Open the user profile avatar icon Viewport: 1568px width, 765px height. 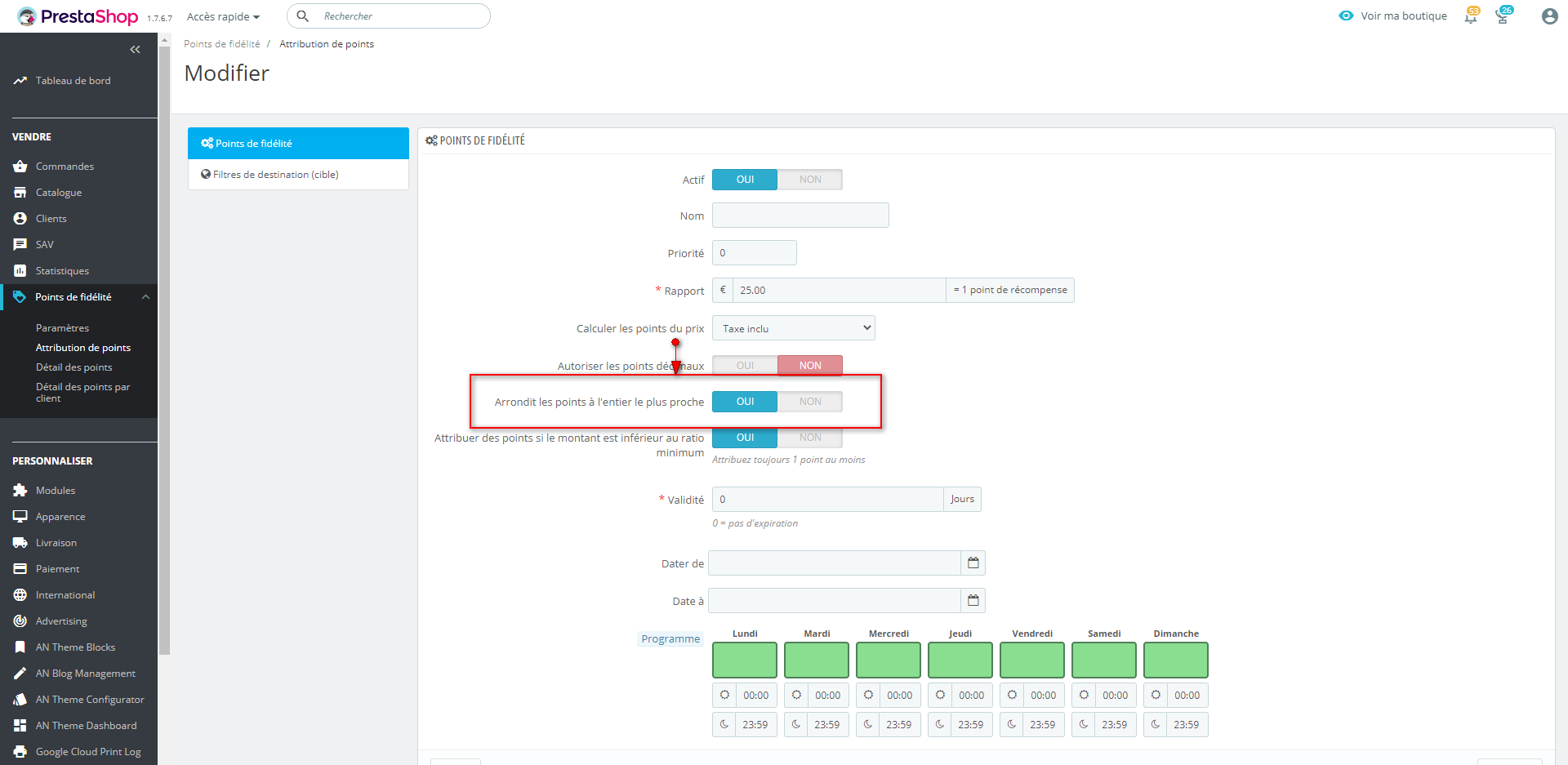tap(1549, 16)
